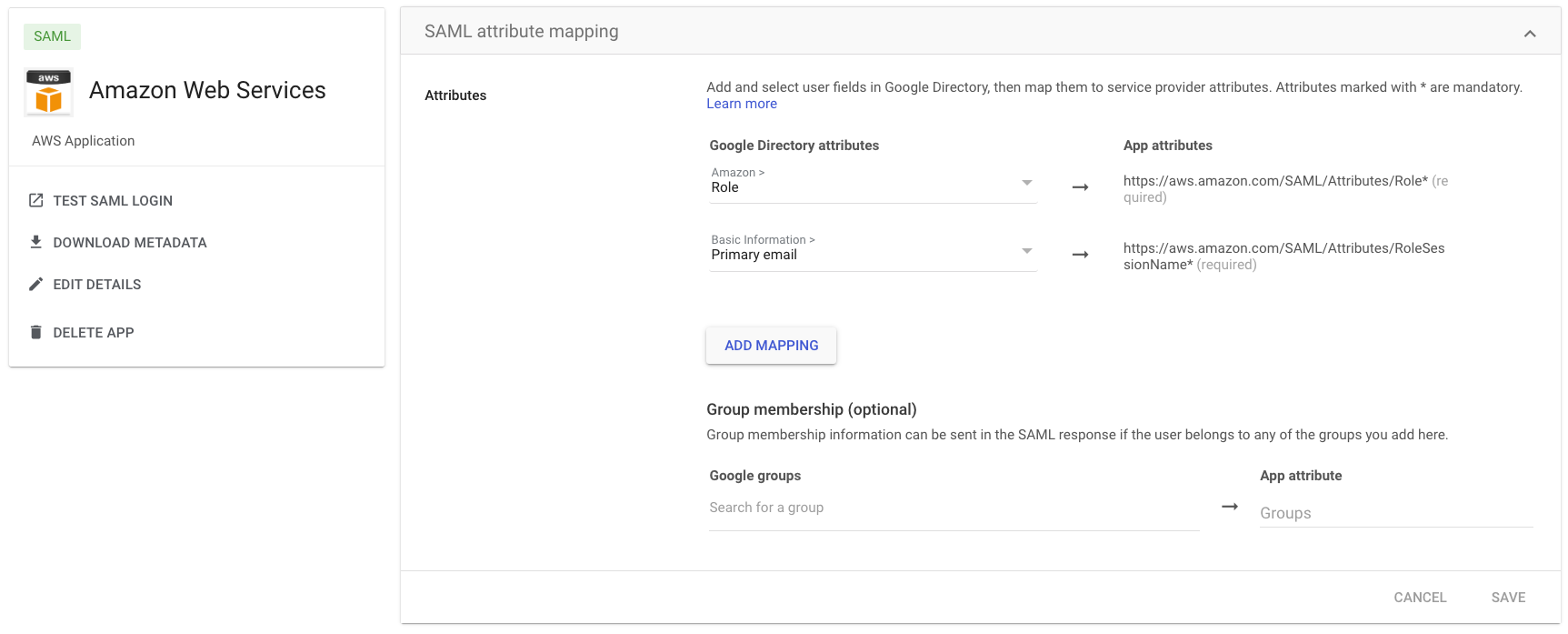The width and height of the screenshot is (1568, 634).
Task: Click the Groups app attribute field
Action: click(1396, 513)
